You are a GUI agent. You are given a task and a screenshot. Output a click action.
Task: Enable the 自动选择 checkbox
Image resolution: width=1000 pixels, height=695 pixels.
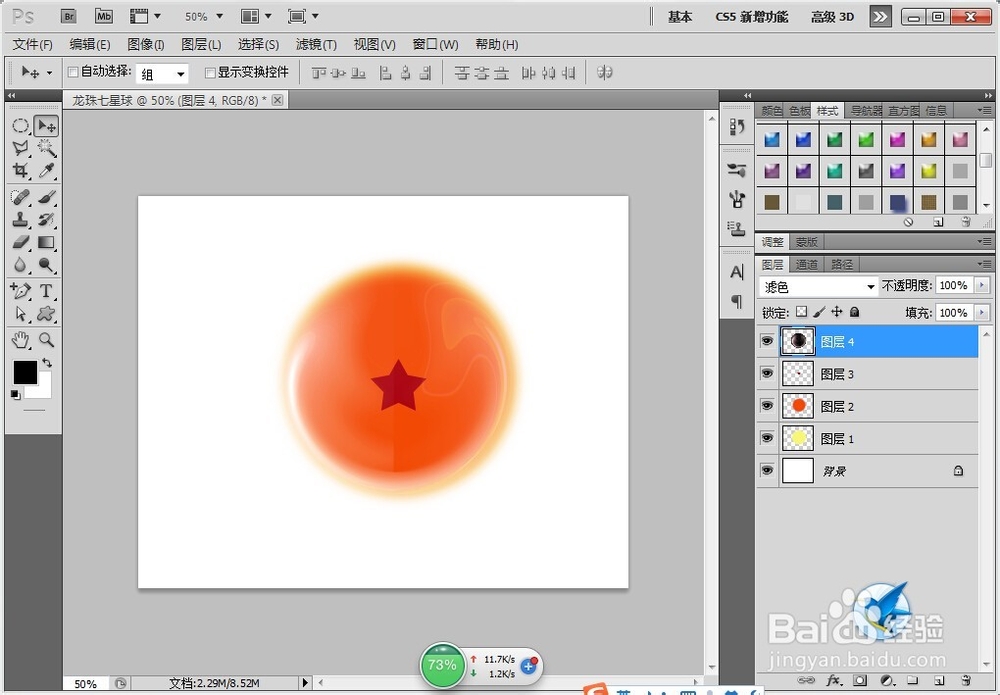pyautogui.click(x=73, y=73)
